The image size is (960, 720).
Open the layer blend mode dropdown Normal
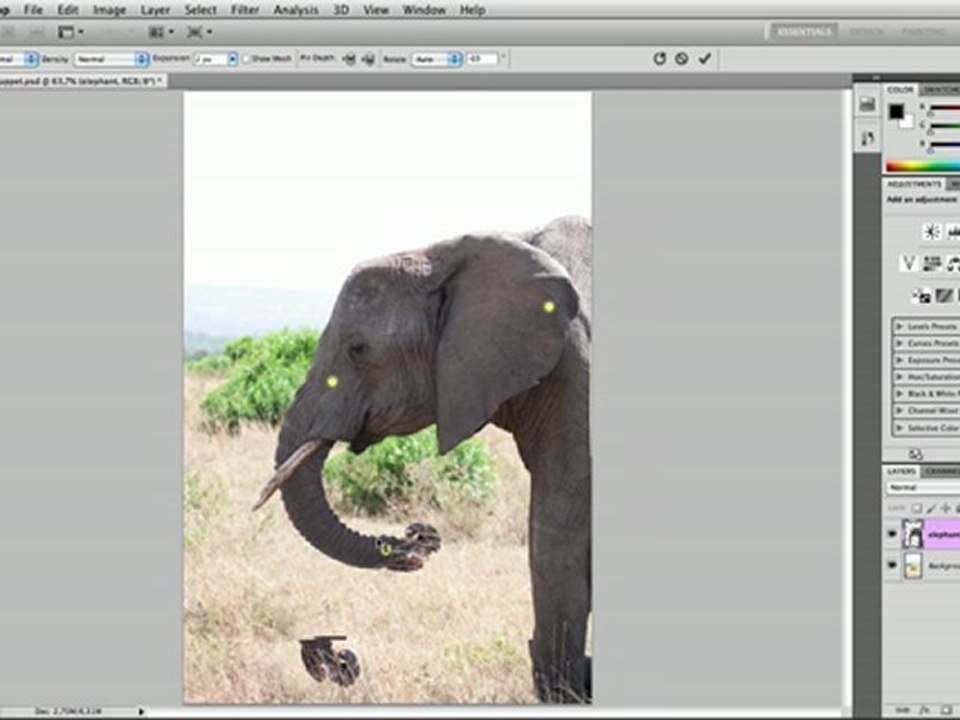924,487
